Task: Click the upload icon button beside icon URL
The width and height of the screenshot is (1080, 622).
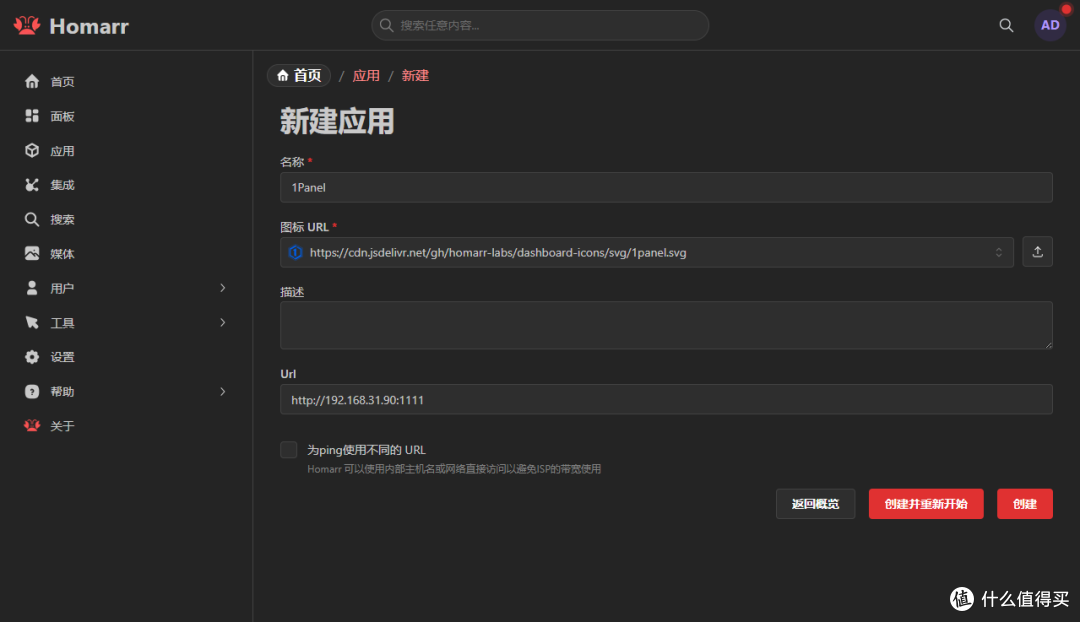Action: click(1037, 252)
